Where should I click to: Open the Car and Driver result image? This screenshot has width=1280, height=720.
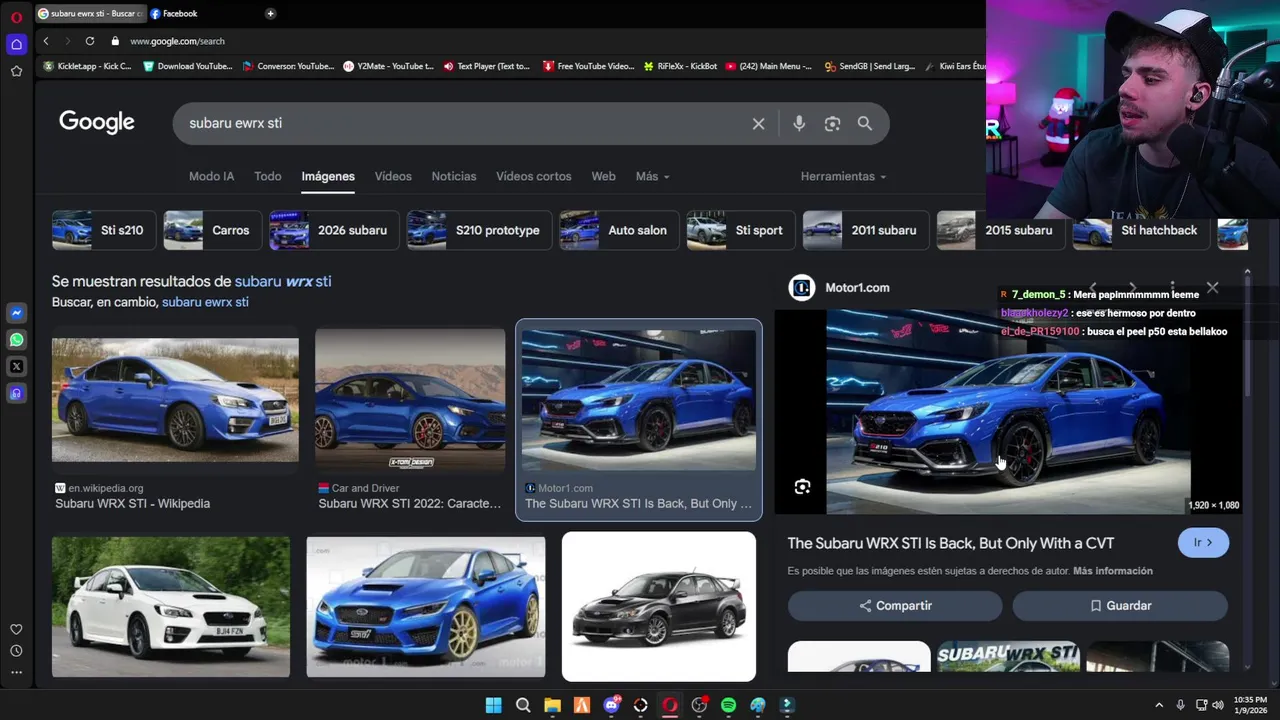coord(410,400)
